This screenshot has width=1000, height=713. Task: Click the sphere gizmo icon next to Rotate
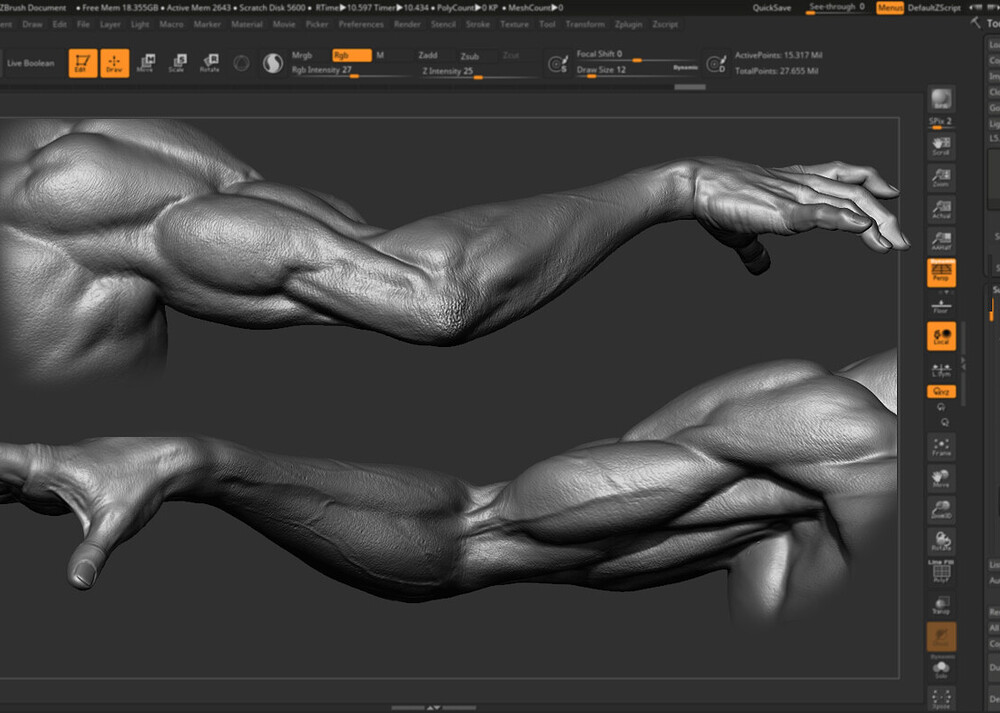[241, 63]
